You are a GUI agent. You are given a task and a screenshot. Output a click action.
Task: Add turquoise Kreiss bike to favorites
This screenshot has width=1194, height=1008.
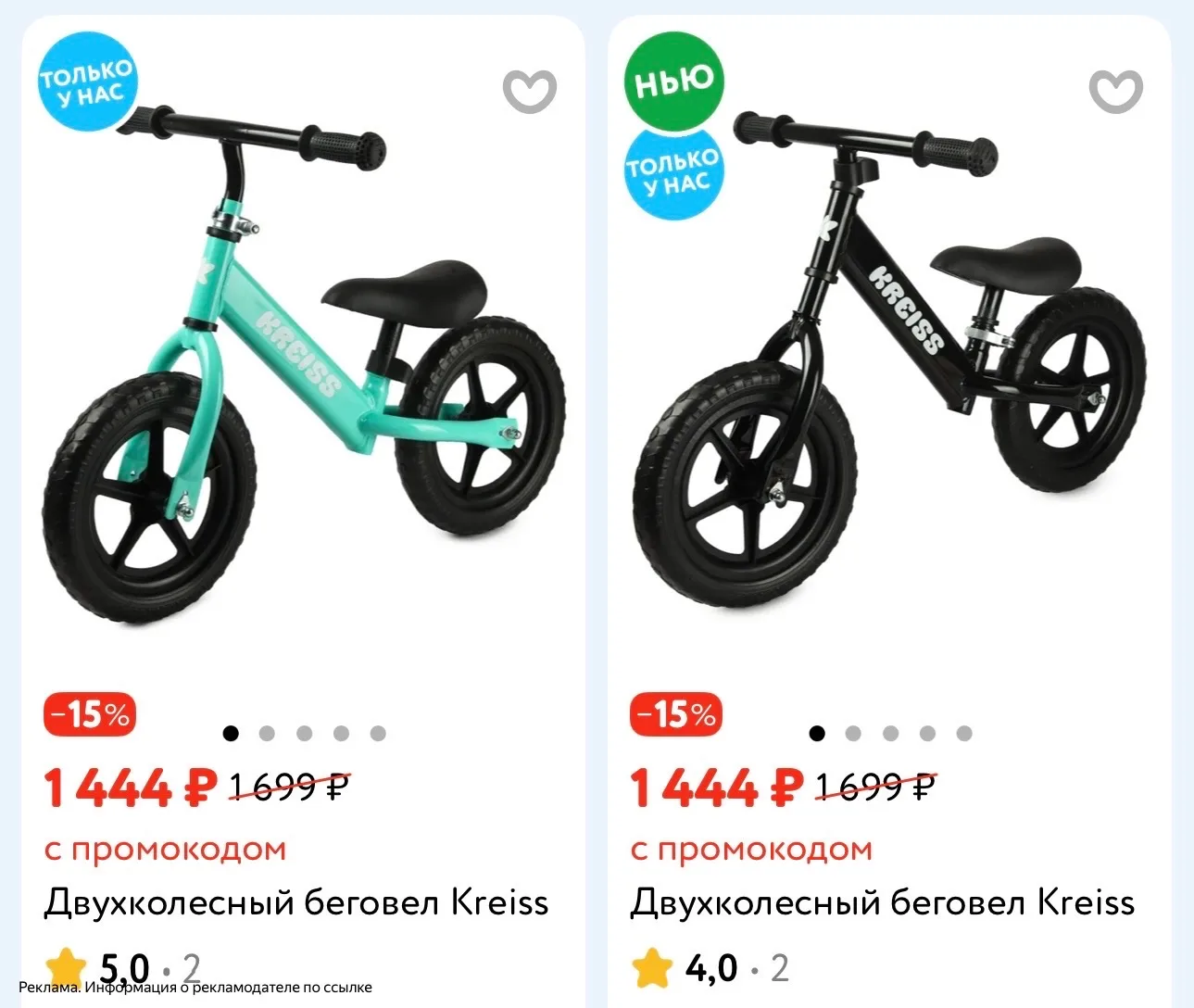coord(529,91)
